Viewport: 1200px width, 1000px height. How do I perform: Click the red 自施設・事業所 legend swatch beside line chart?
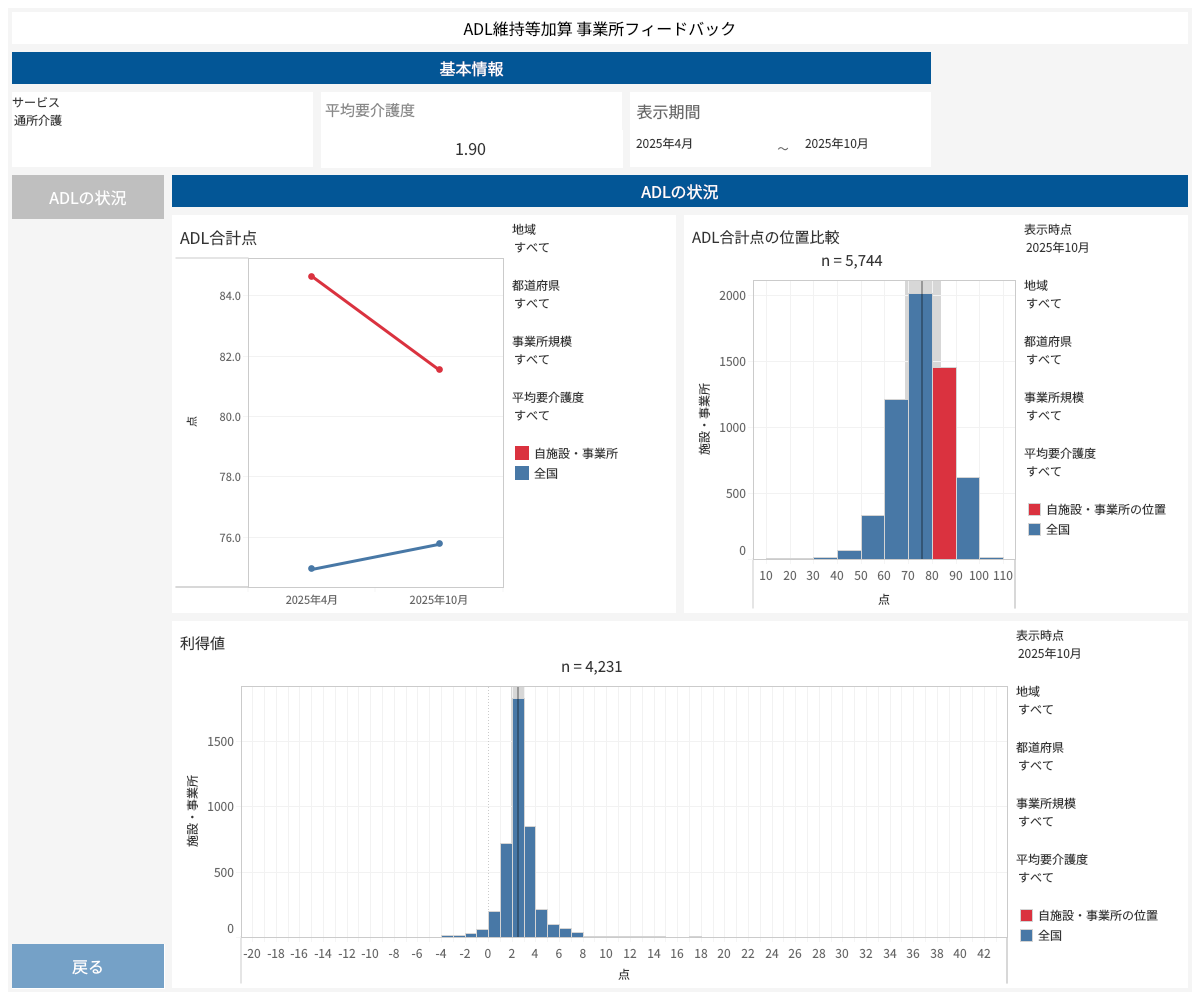tap(522, 453)
